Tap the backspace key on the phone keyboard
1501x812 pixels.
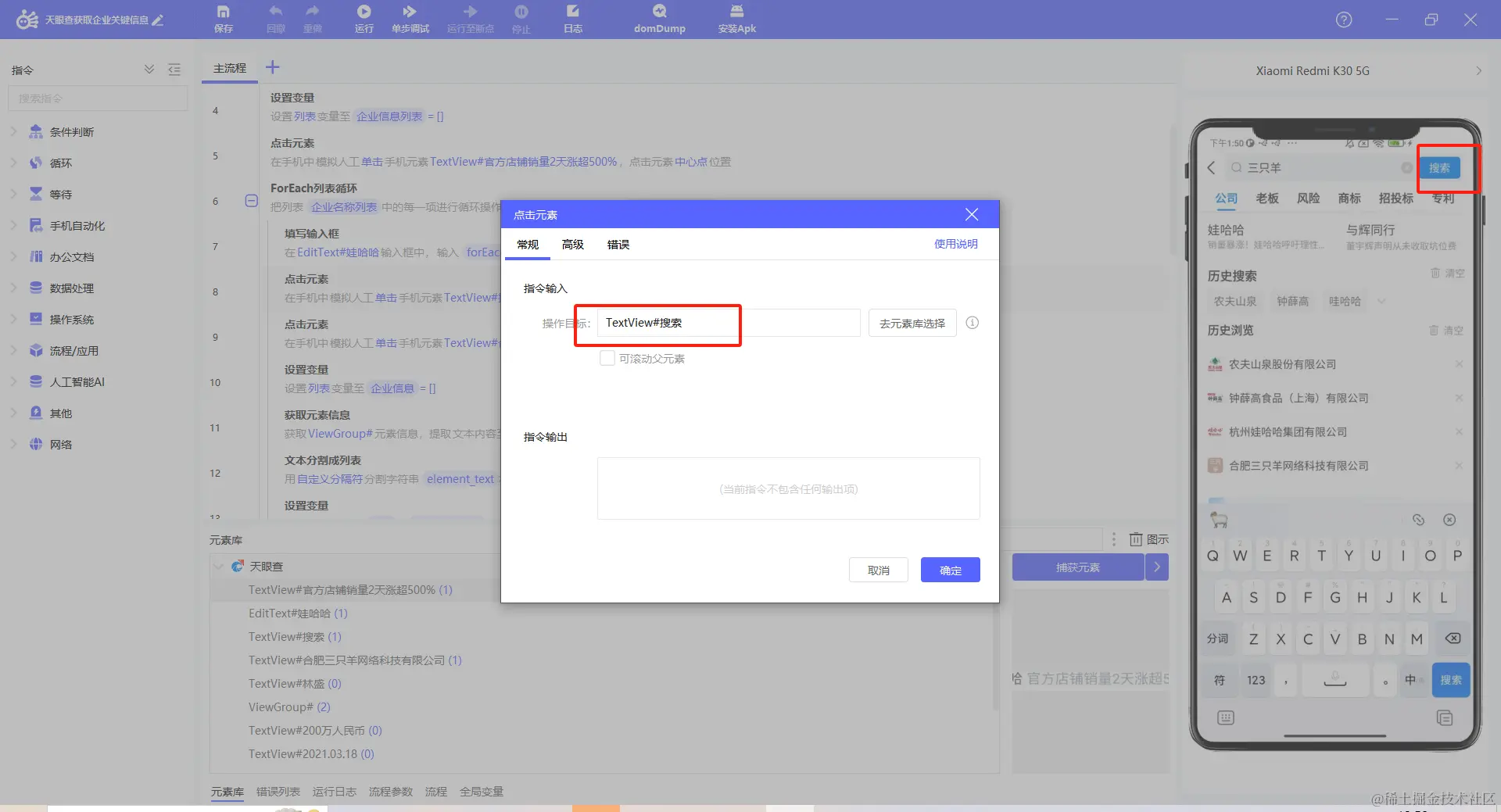pyautogui.click(x=1453, y=639)
